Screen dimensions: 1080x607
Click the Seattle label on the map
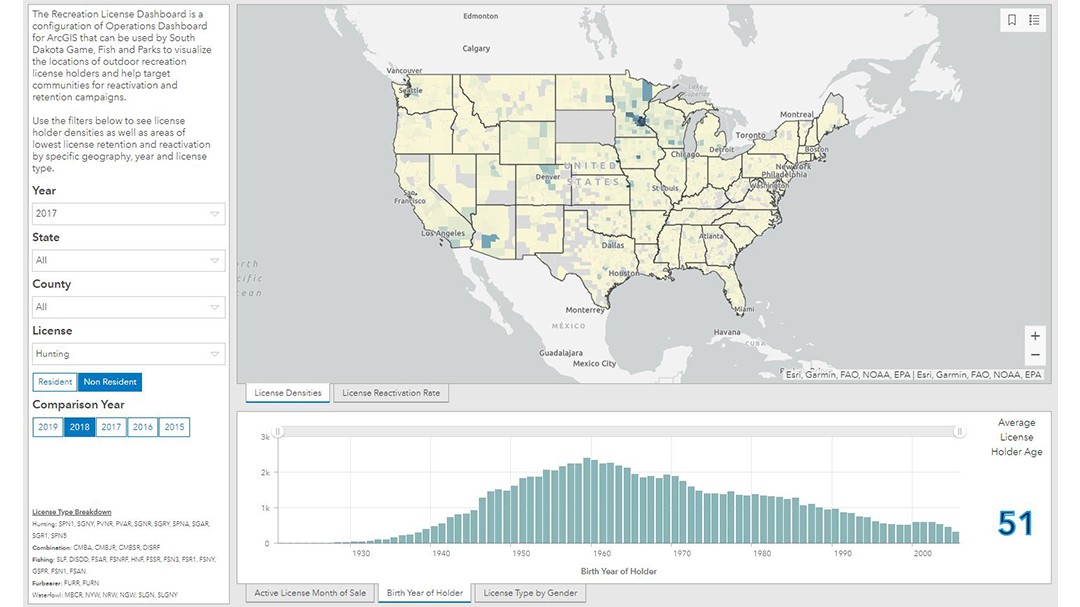[x=411, y=90]
